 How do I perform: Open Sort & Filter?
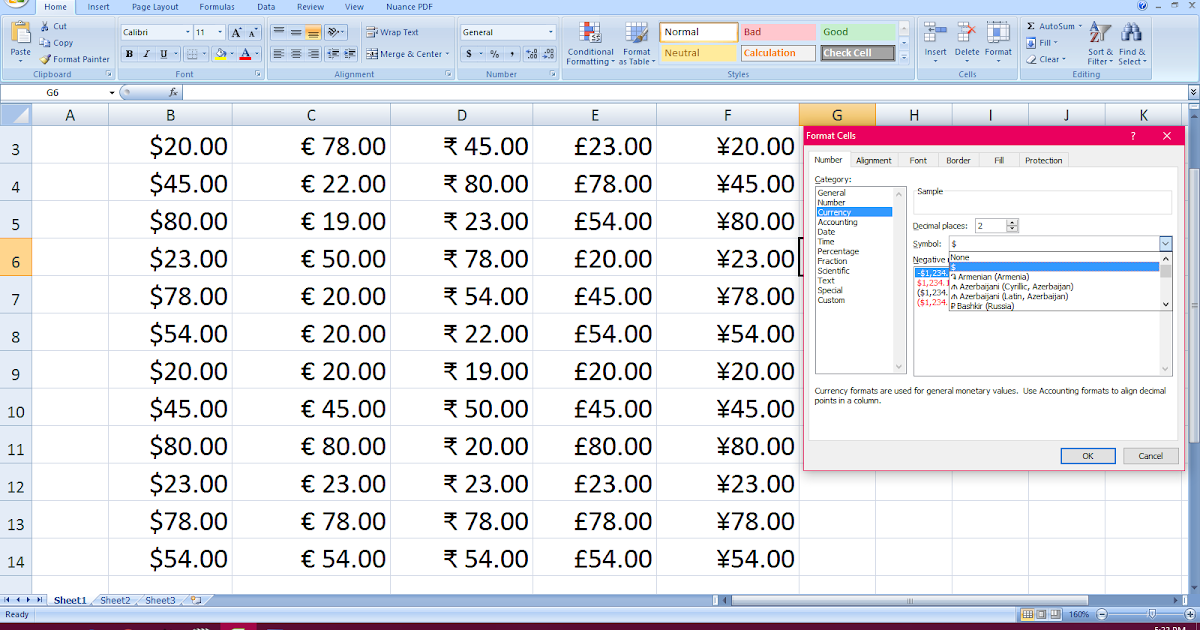coord(1100,42)
